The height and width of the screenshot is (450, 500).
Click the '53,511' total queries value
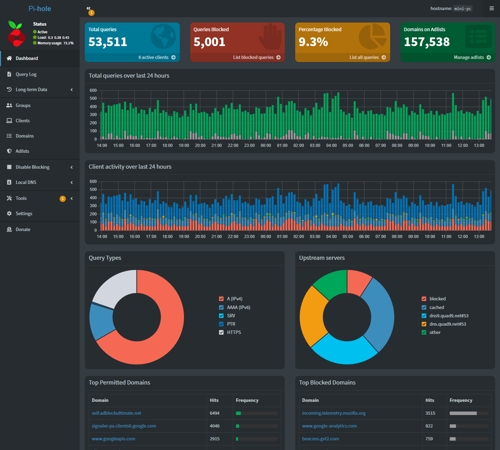pyautogui.click(x=108, y=42)
